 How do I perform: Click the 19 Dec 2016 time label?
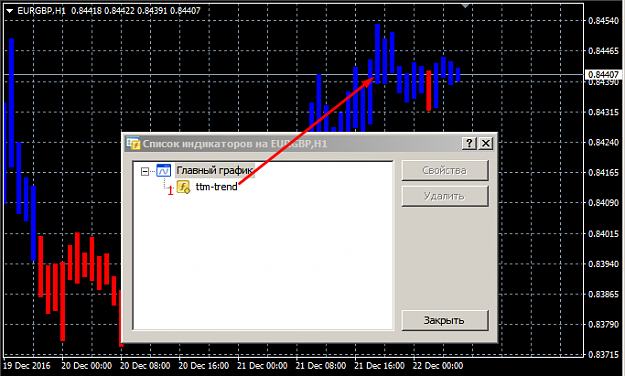coord(27,366)
